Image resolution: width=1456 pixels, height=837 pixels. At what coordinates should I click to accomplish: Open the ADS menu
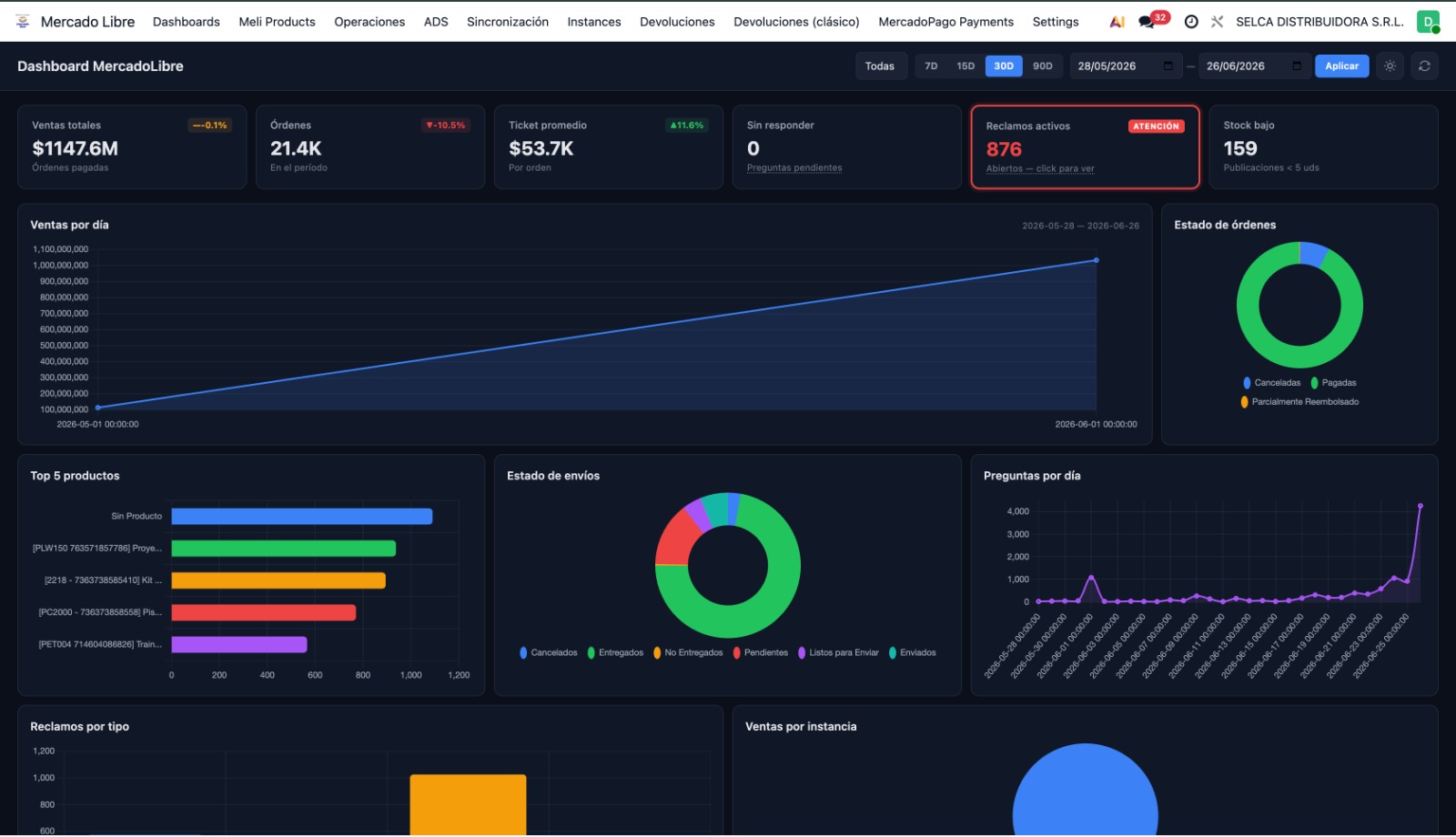pos(436,22)
